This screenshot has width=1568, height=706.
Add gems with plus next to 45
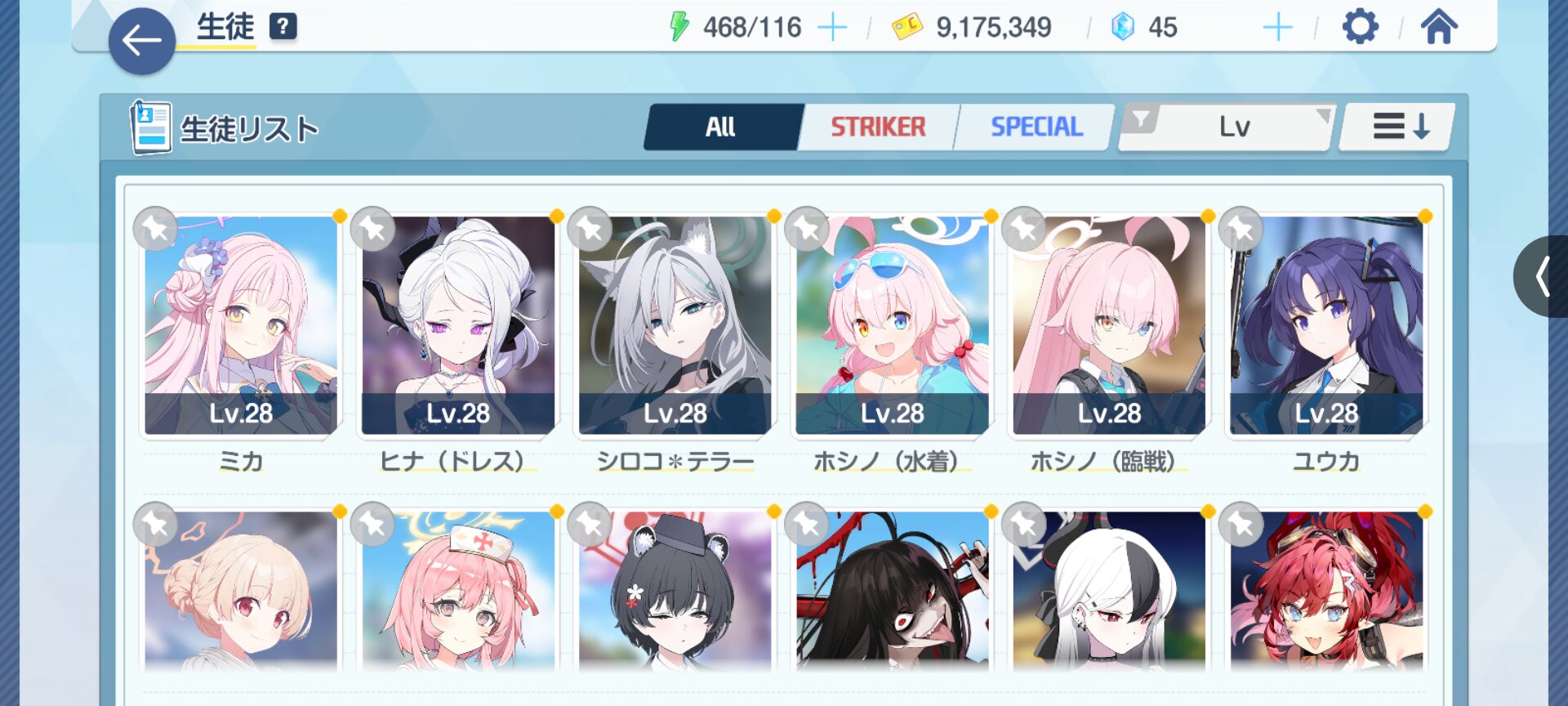pos(1277,28)
